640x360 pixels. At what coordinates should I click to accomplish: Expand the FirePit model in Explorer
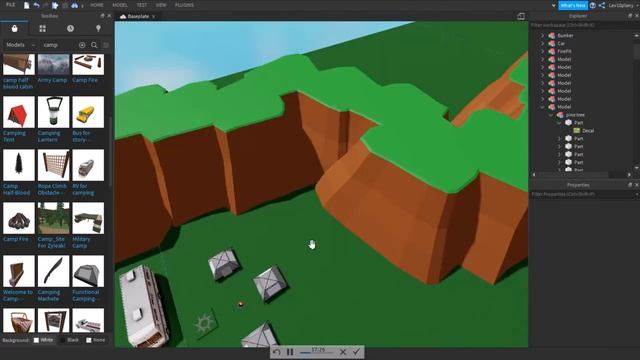click(x=542, y=51)
